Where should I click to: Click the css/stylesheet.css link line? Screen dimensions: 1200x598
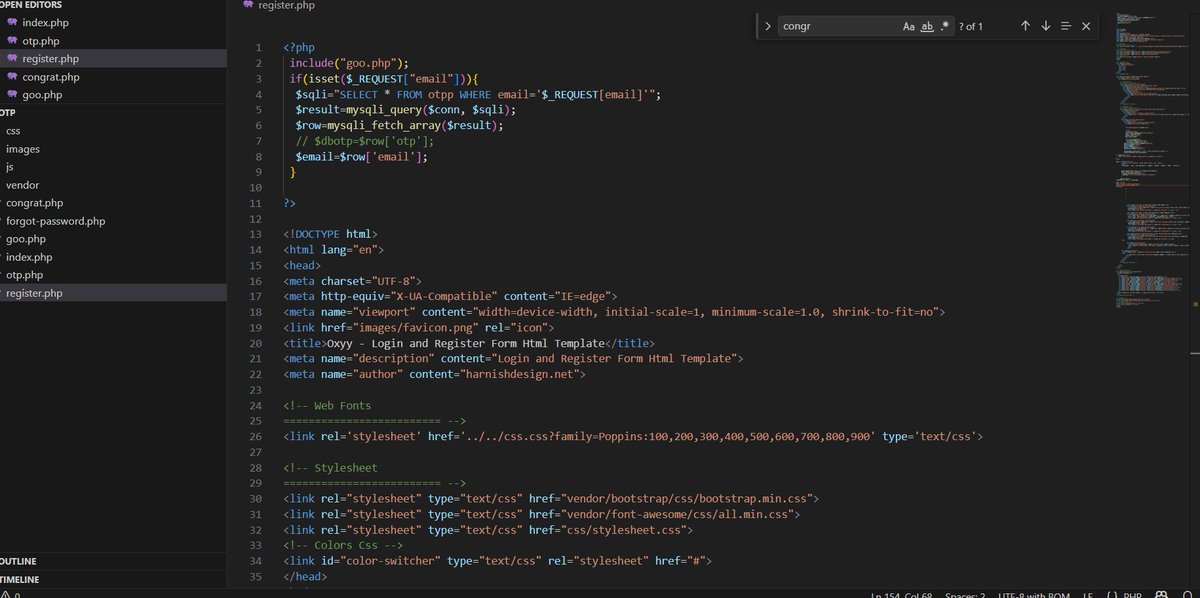[x=488, y=530]
